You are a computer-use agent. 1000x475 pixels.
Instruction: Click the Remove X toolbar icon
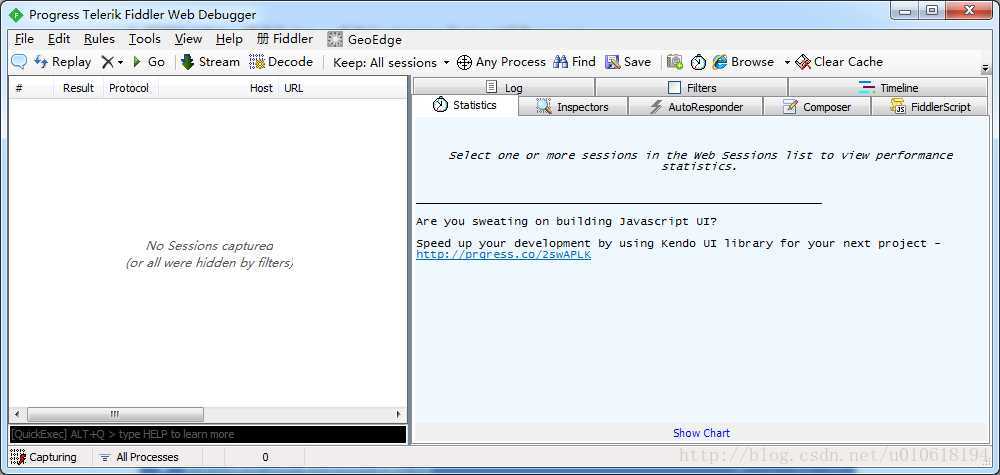point(108,62)
